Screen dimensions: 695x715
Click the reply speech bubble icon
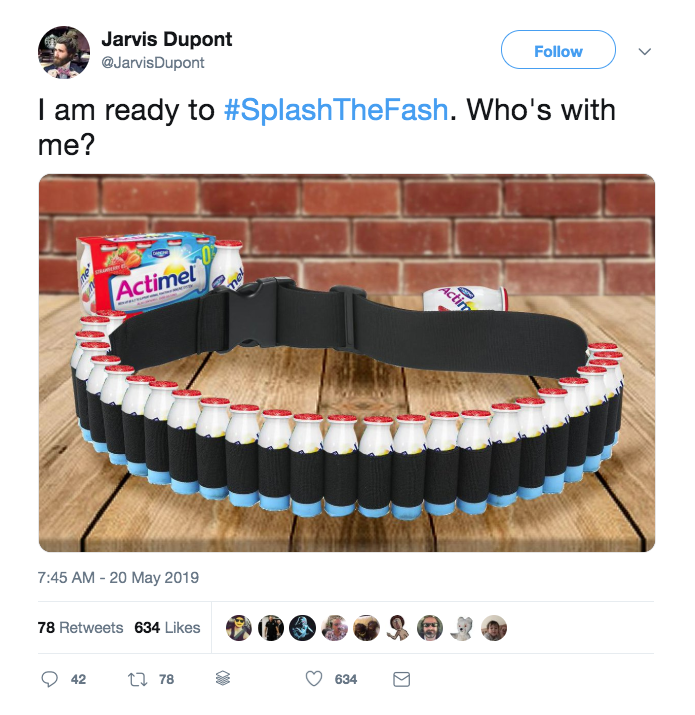(49, 679)
